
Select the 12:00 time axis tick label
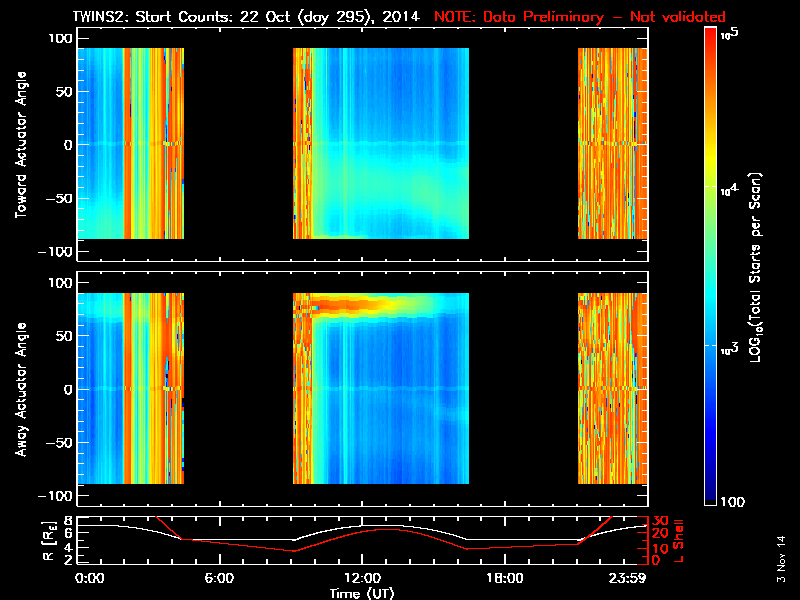pyautogui.click(x=360, y=578)
